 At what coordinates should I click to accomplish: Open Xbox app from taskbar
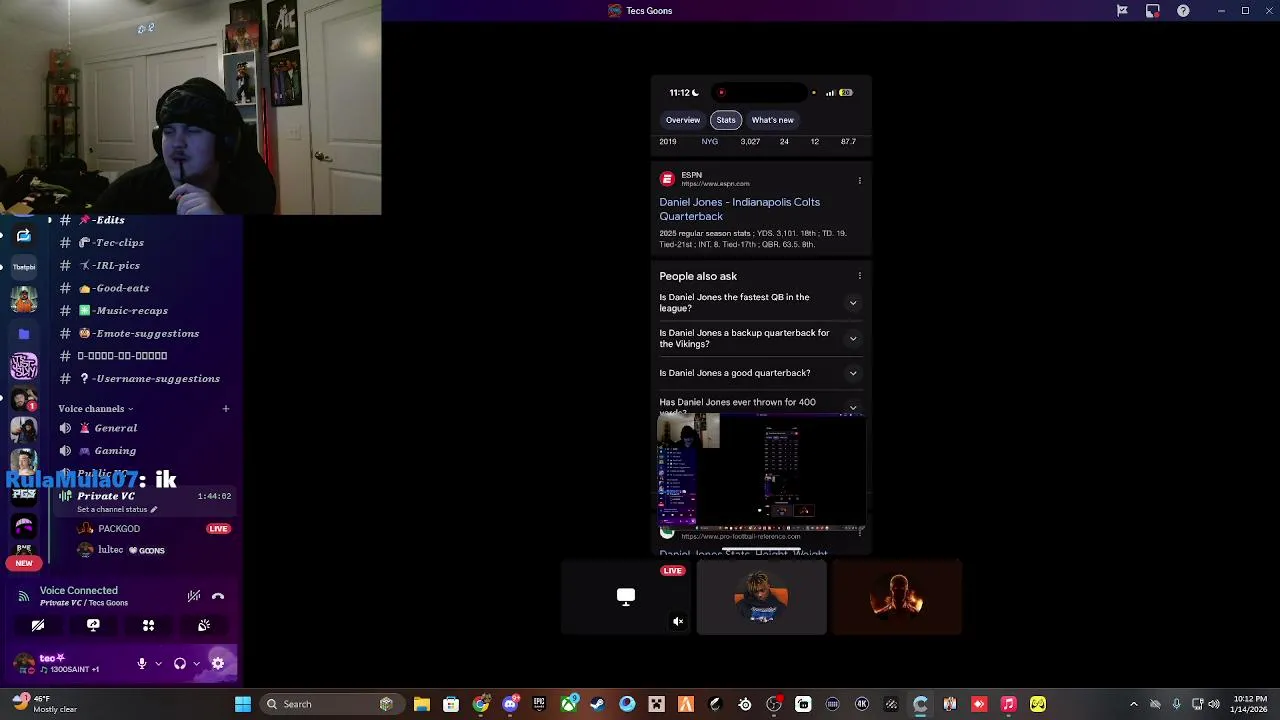click(x=569, y=704)
